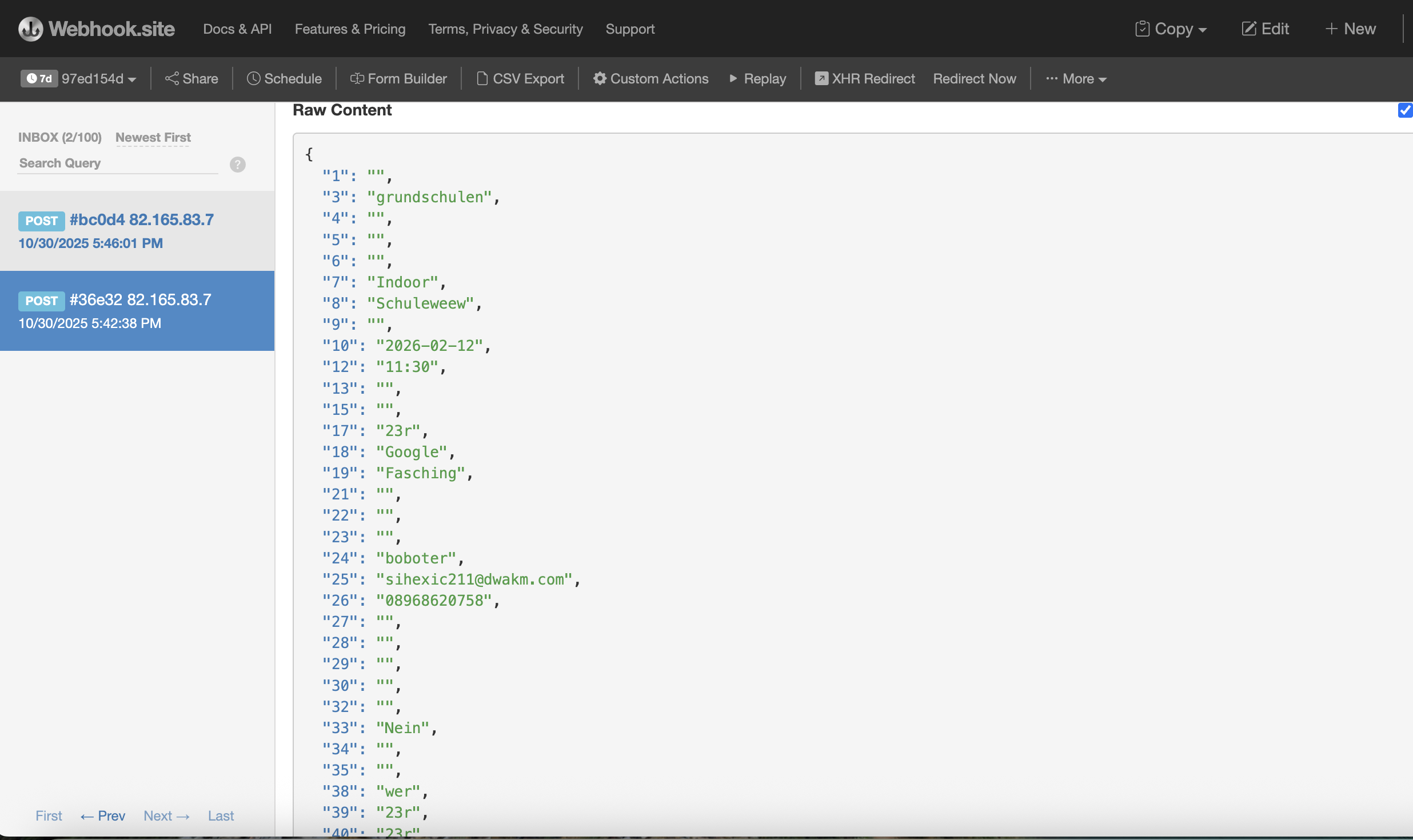Screen dimensions: 1413x840
Task: Click the search help question mark icon
Action: [x=237, y=165]
